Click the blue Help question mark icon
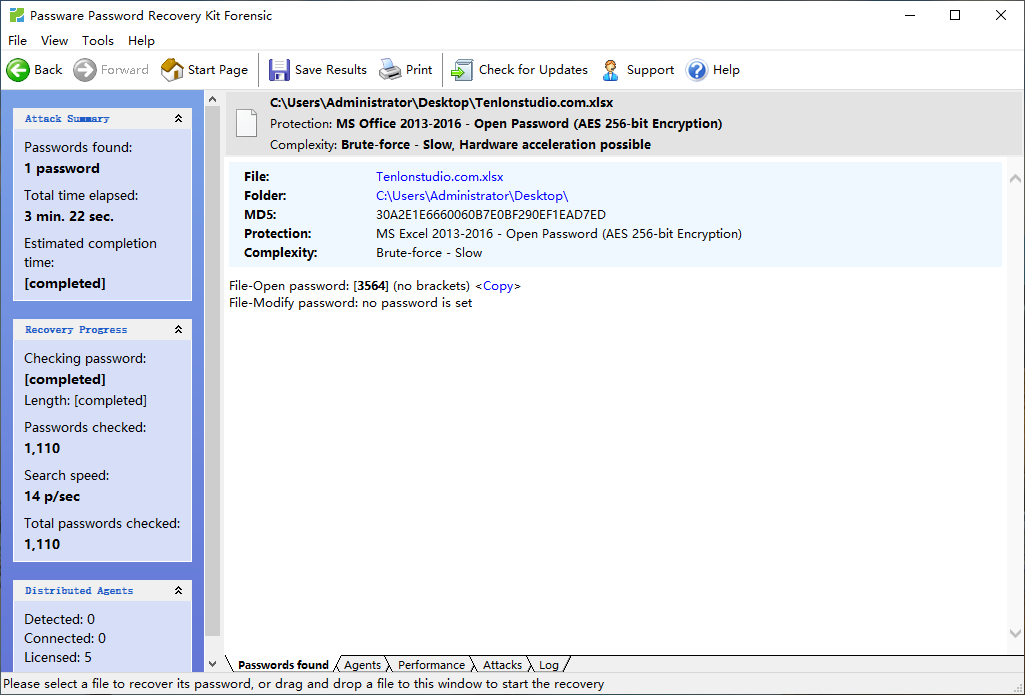1025x695 pixels. click(x=697, y=70)
